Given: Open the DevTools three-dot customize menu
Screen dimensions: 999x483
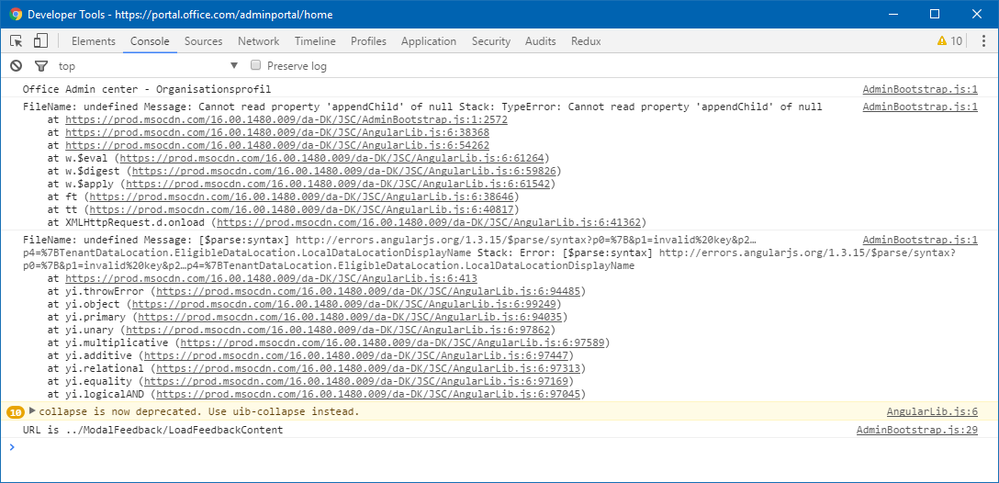Looking at the screenshot, I should (984, 41).
